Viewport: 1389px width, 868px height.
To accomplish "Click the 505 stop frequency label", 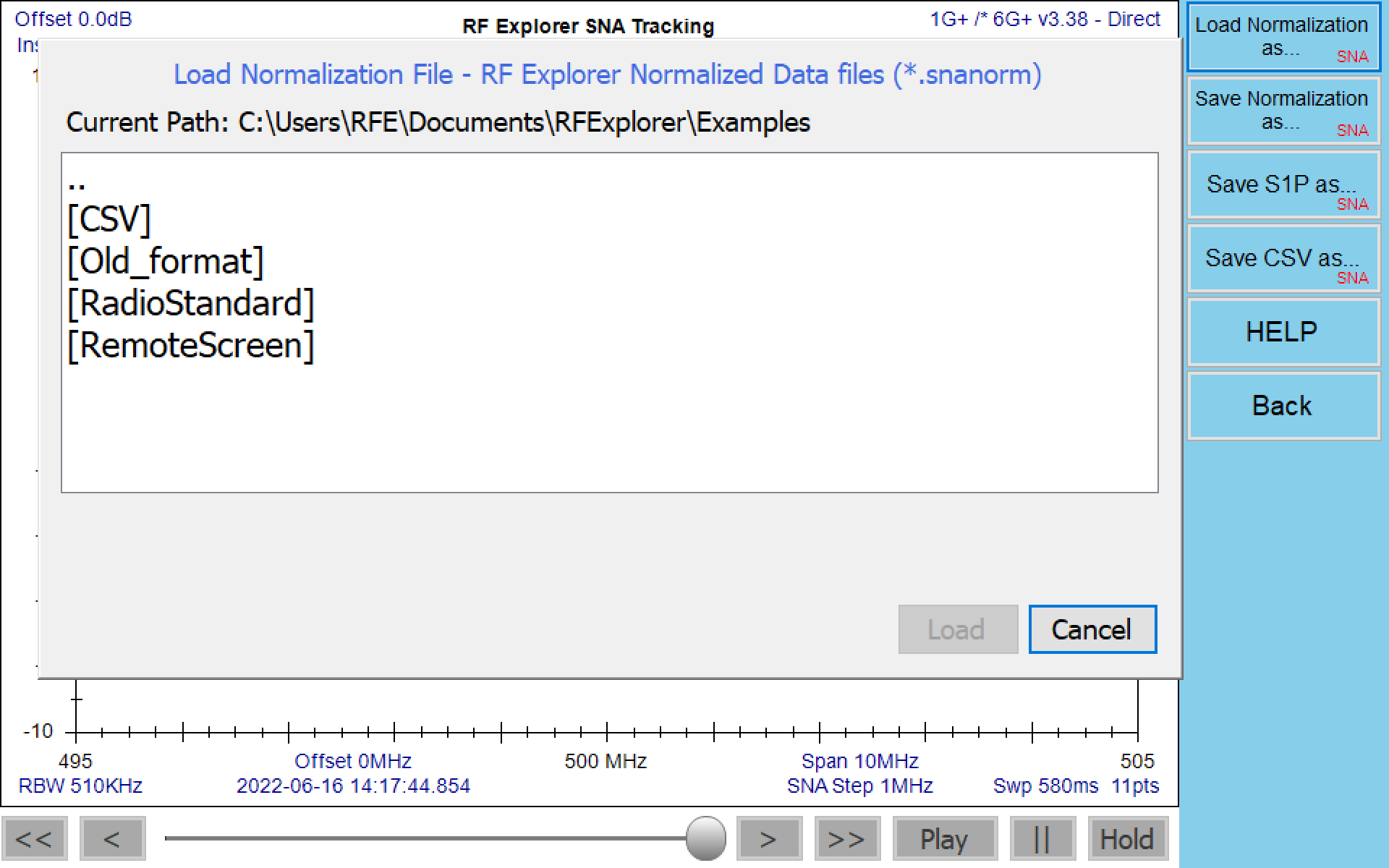I will pos(1137,761).
